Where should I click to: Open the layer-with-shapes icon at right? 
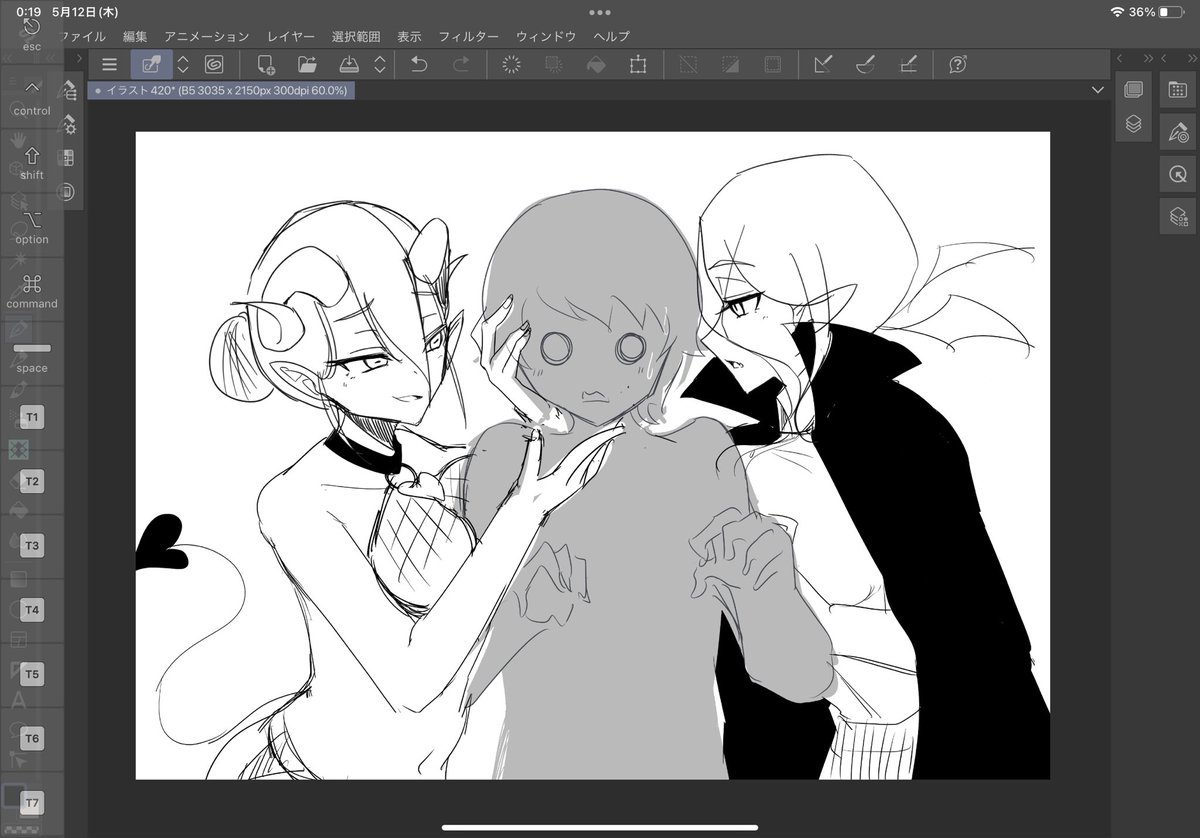pyautogui.click(x=1177, y=215)
